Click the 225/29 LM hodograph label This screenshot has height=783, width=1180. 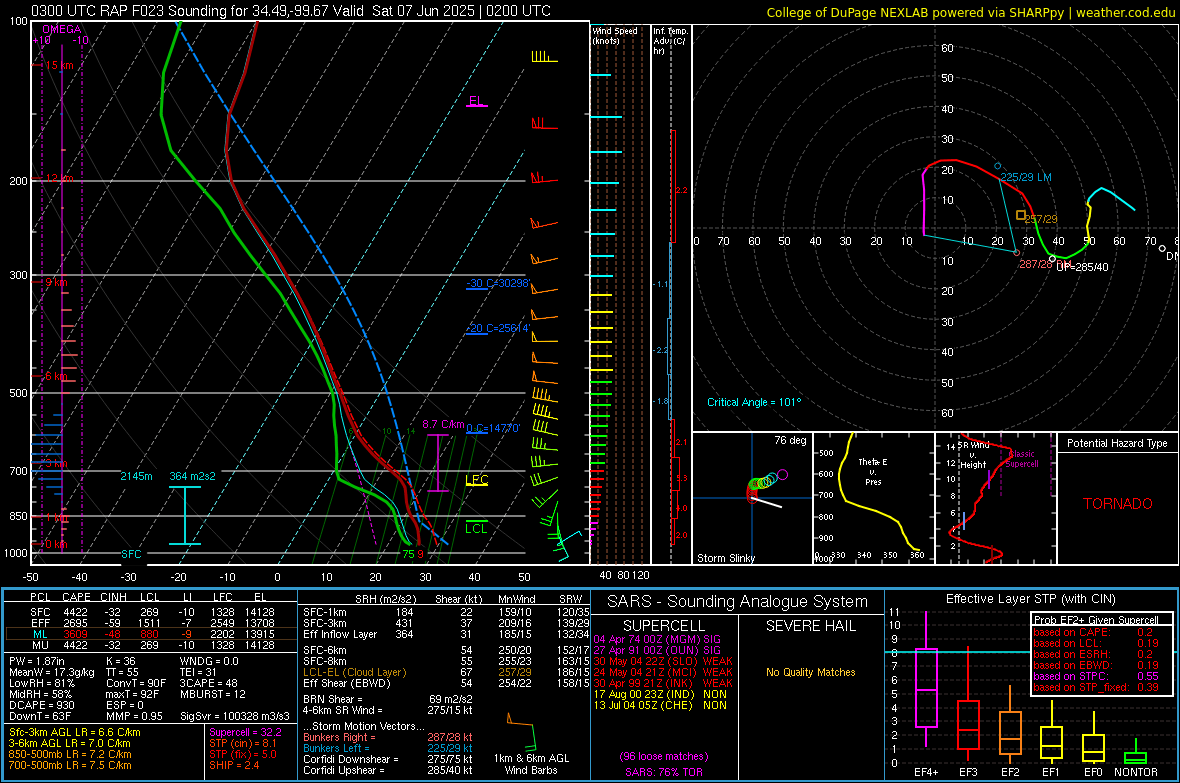coord(1026,178)
